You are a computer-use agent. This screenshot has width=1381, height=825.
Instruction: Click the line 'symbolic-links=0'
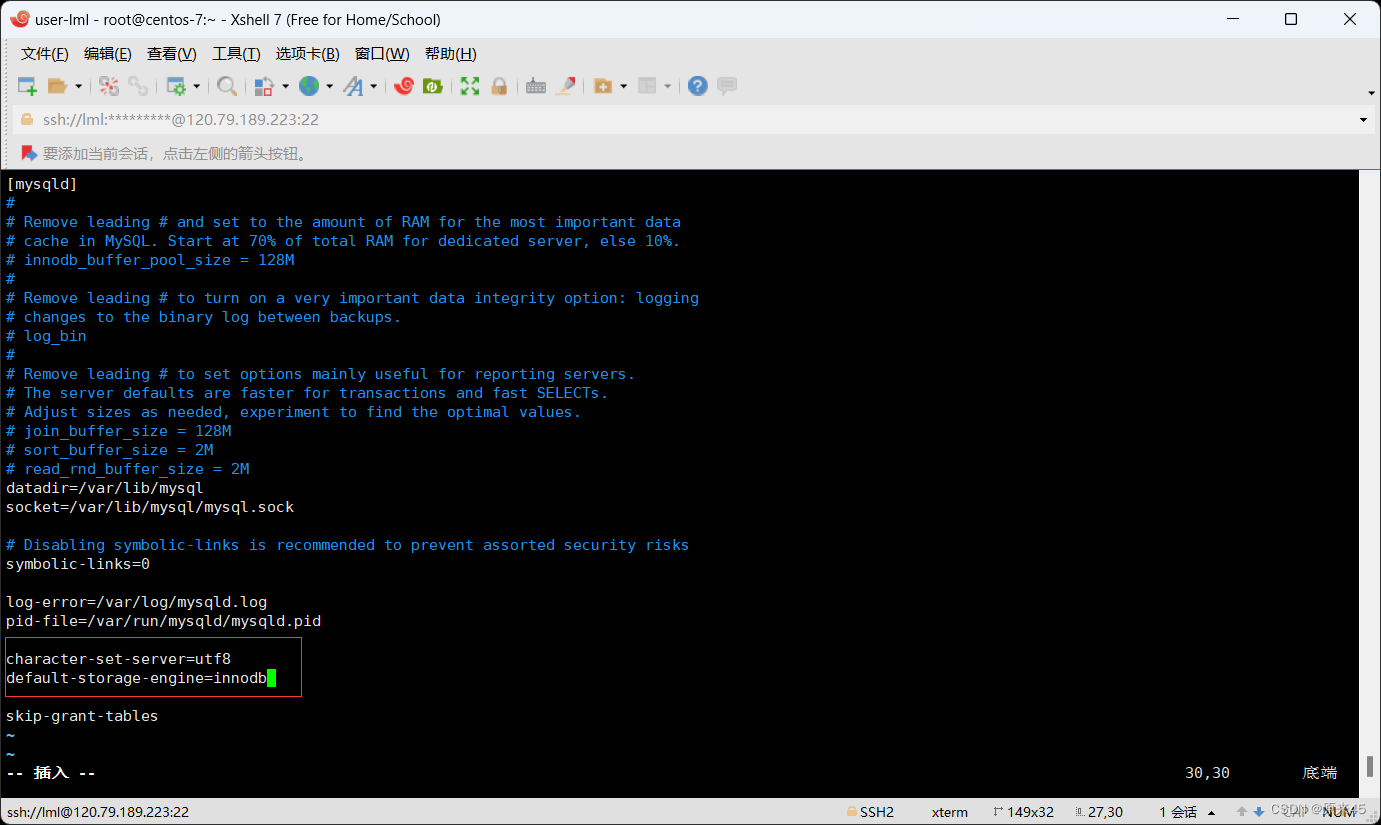[78, 564]
